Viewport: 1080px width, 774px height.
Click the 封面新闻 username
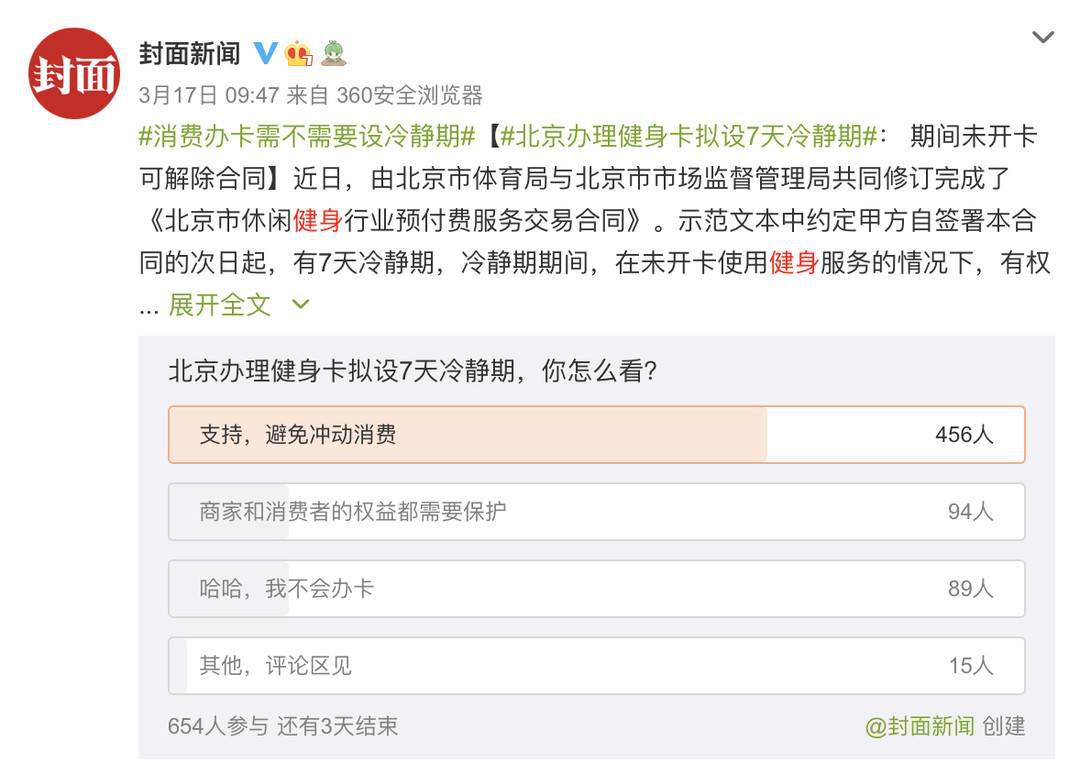190,54
